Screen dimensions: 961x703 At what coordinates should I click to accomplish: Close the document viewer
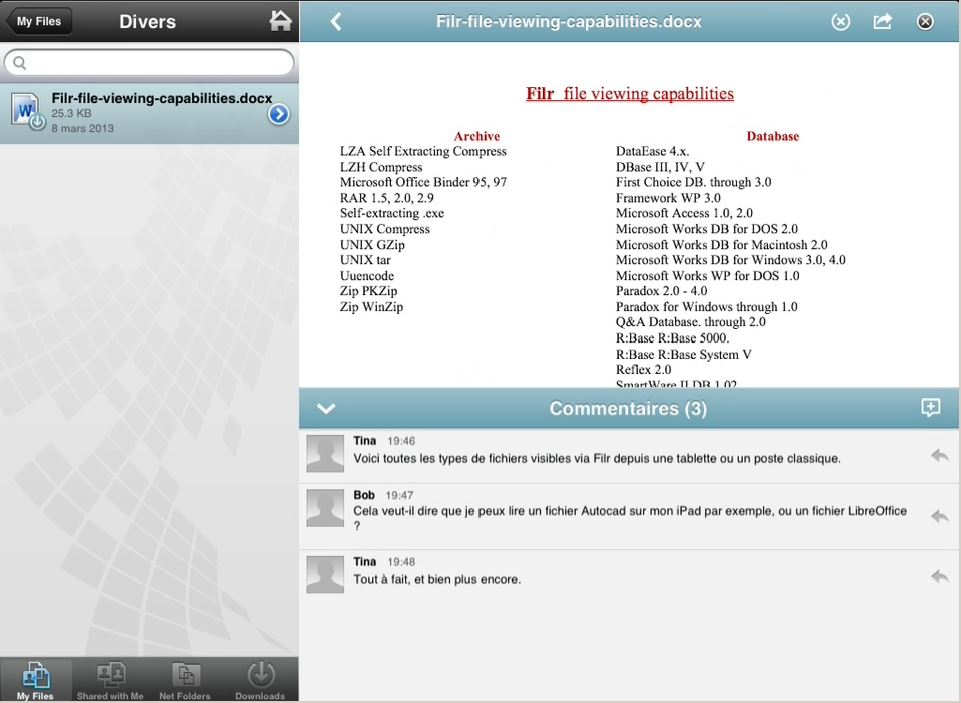coord(925,21)
